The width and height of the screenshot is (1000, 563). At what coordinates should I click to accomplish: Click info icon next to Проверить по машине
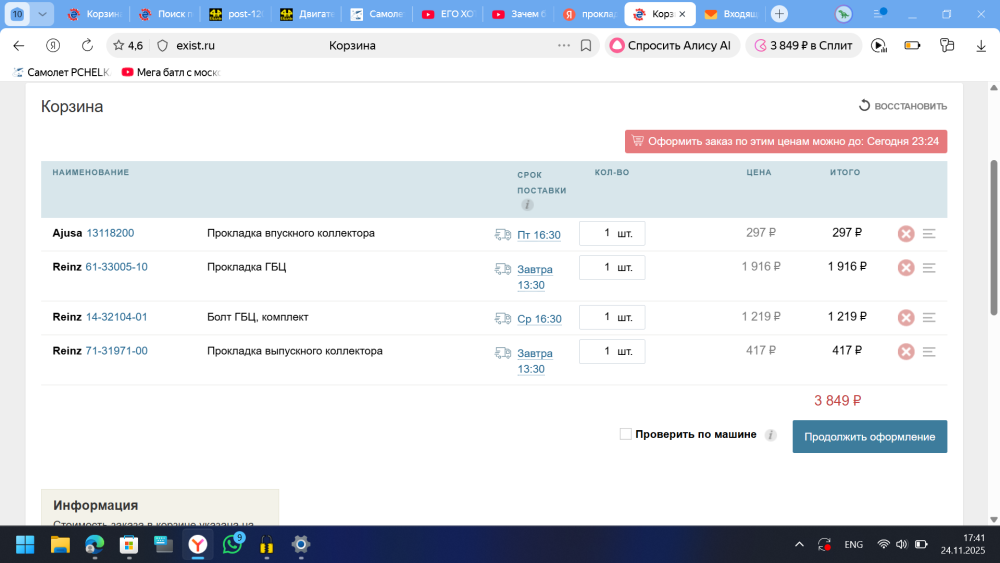(770, 435)
